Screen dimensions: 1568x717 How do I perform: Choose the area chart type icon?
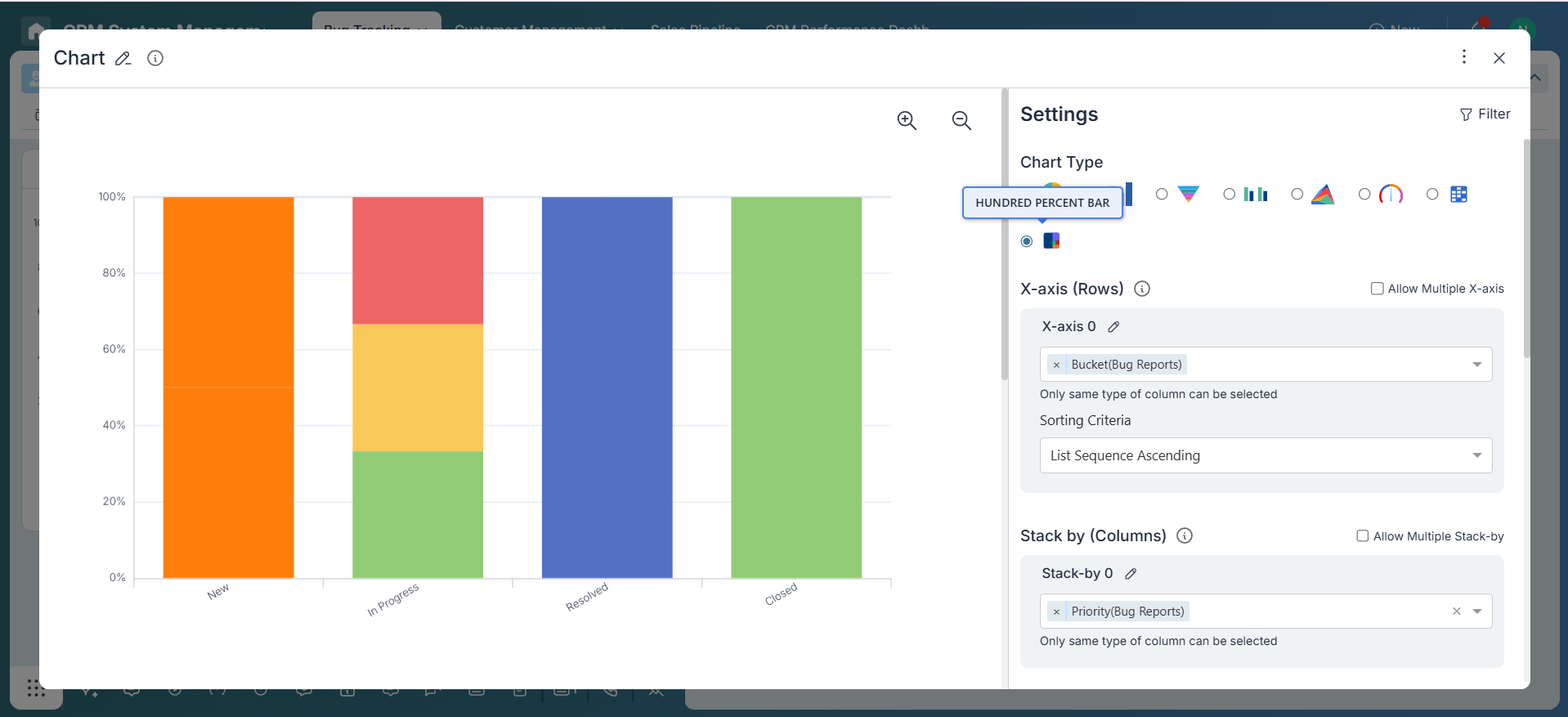[x=1323, y=194]
